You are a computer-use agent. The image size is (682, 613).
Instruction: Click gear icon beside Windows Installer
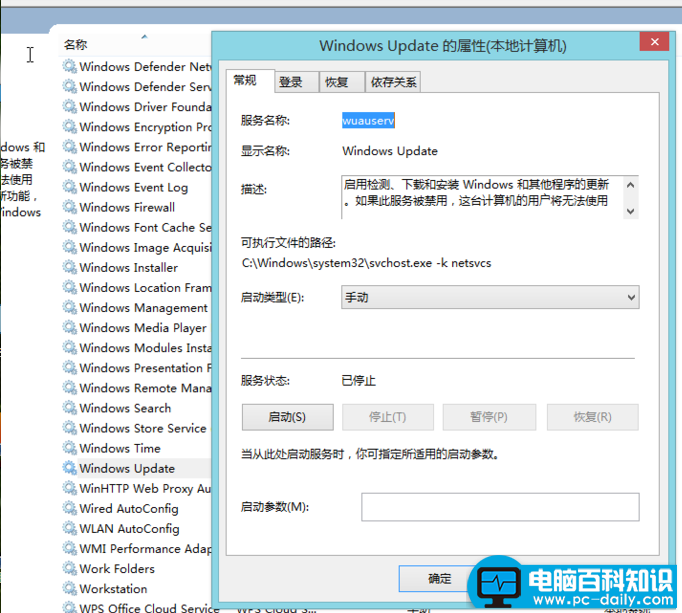[x=69, y=267]
